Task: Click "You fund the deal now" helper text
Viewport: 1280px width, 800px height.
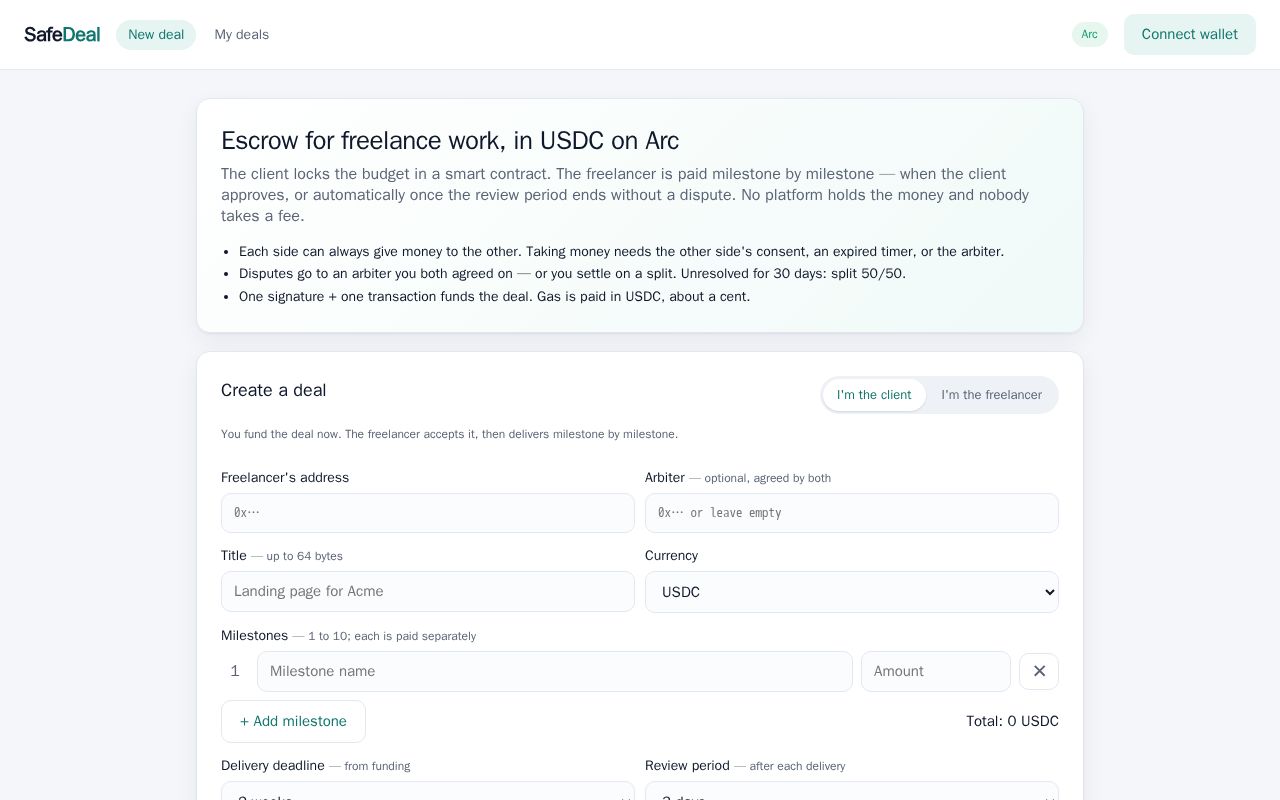Action: click(449, 434)
